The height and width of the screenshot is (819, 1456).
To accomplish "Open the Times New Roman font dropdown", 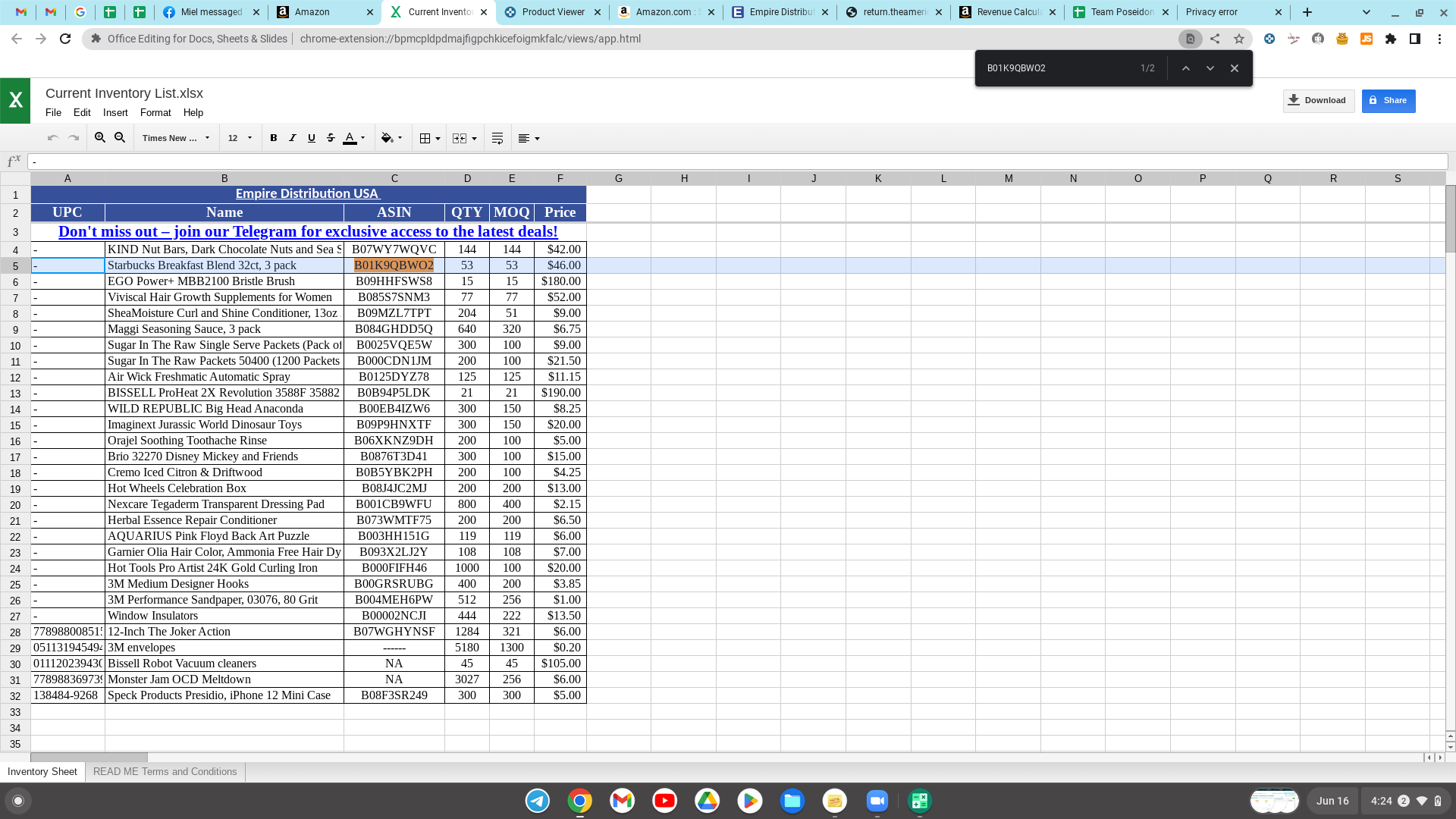I will tap(176, 138).
